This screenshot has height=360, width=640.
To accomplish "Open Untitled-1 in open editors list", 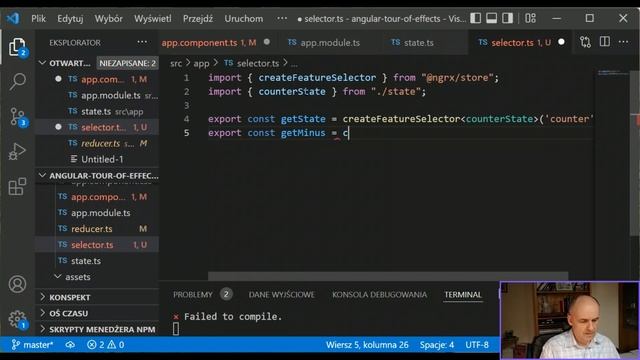I will tap(97, 159).
